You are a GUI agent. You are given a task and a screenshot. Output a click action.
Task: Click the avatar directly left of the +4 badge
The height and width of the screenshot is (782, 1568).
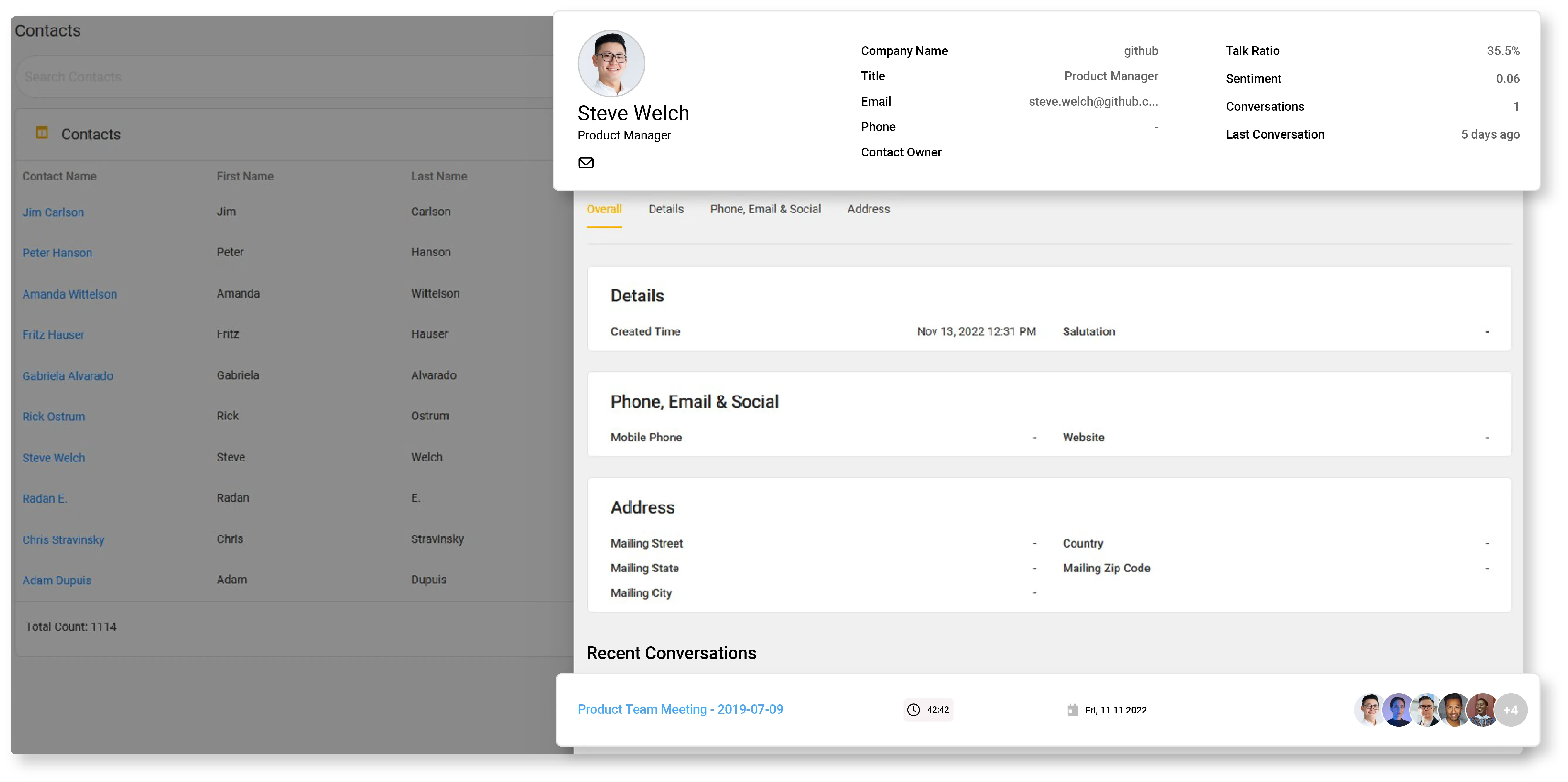(x=1483, y=710)
